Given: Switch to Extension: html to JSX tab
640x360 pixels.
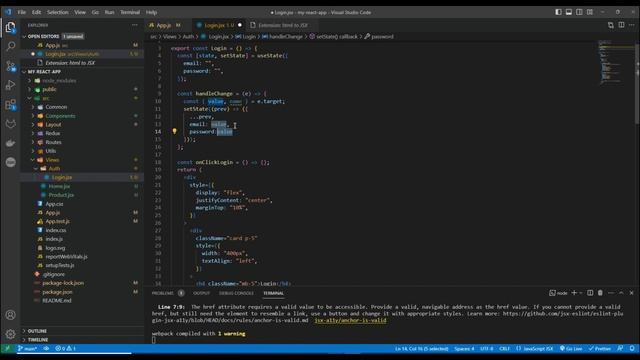Looking at the screenshot, I should pos(282,25).
